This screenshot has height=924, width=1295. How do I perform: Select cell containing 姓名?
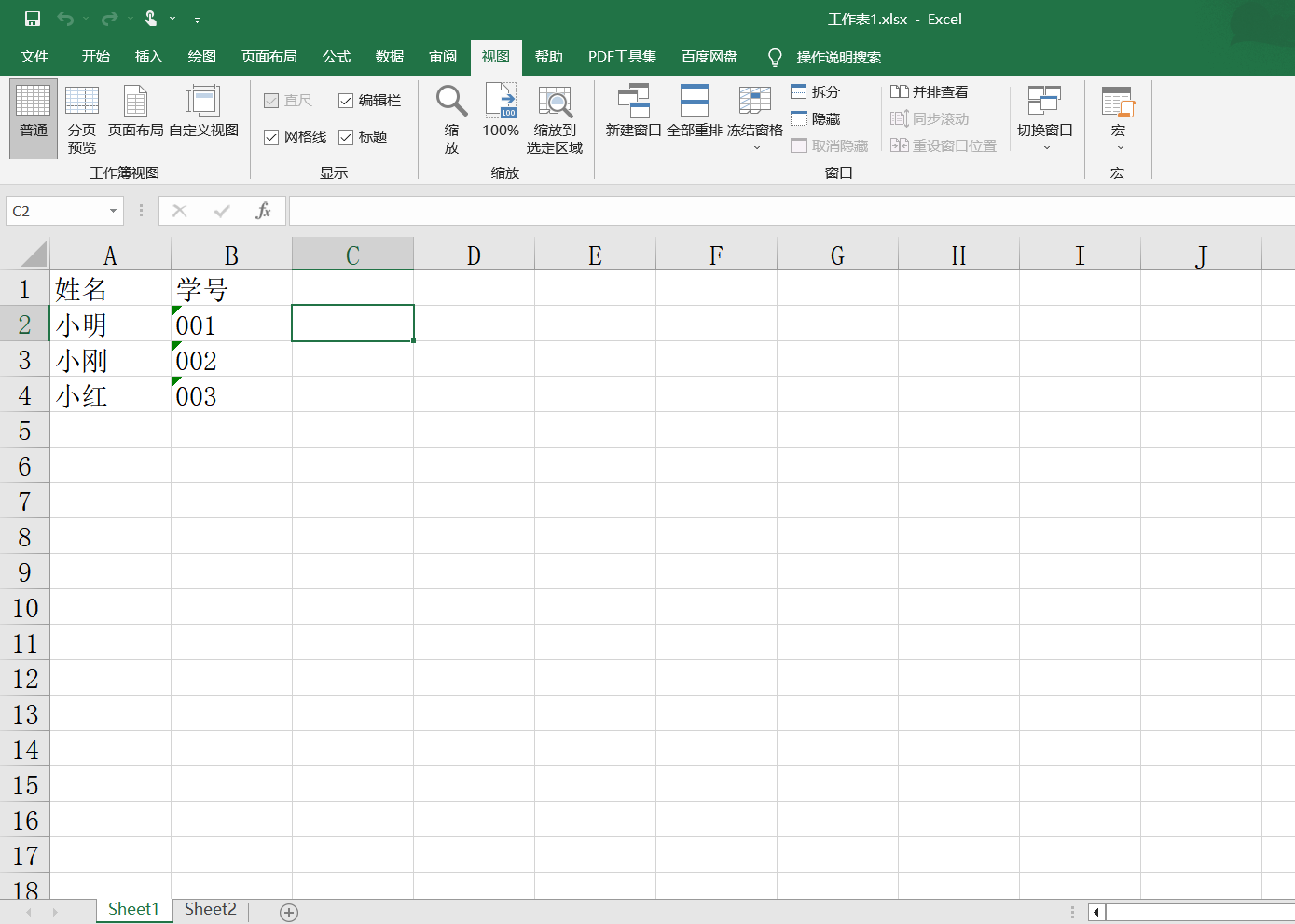pyautogui.click(x=110, y=288)
